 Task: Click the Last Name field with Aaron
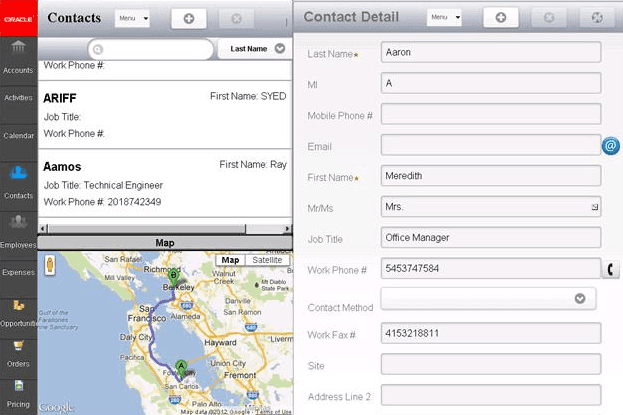(491, 52)
